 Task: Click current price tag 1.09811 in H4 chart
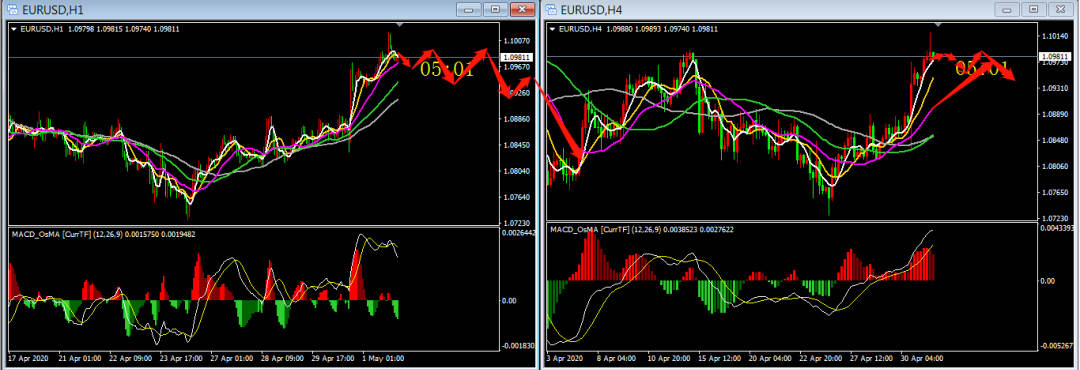click(1055, 56)
